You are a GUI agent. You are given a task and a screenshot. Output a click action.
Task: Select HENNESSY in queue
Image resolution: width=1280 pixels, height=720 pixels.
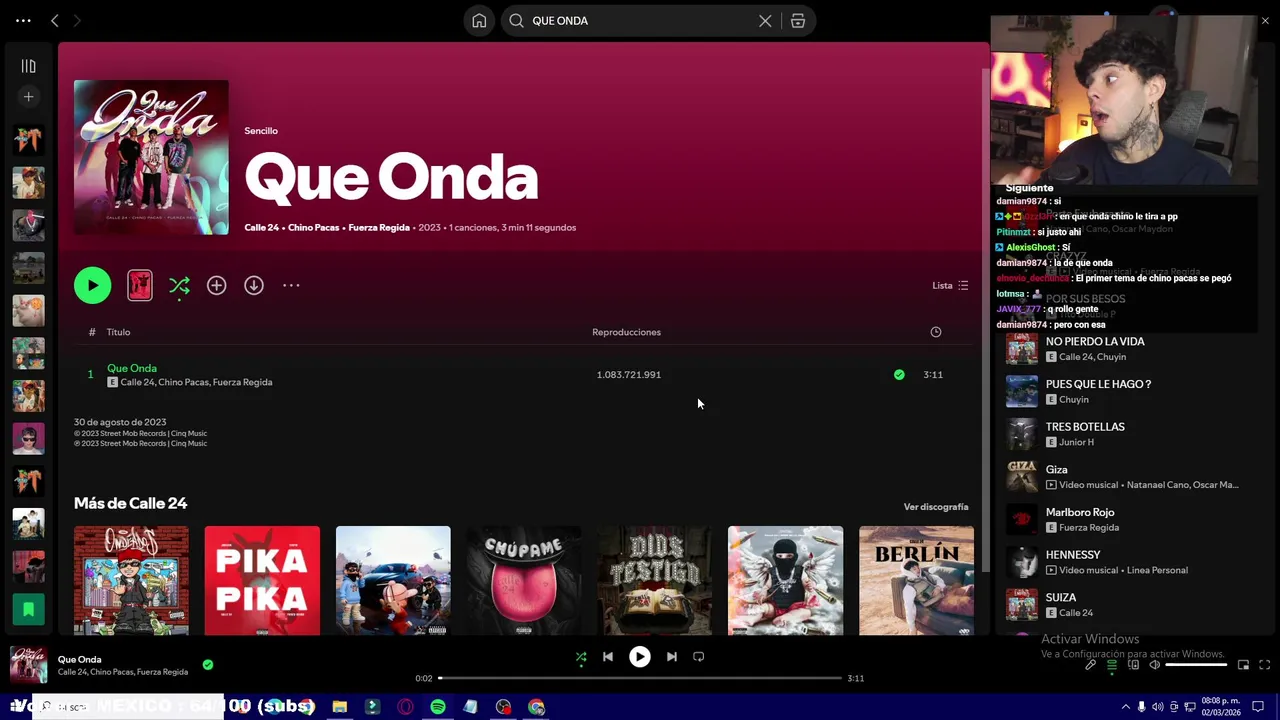pyautogui.click(x=1073, y=555)
